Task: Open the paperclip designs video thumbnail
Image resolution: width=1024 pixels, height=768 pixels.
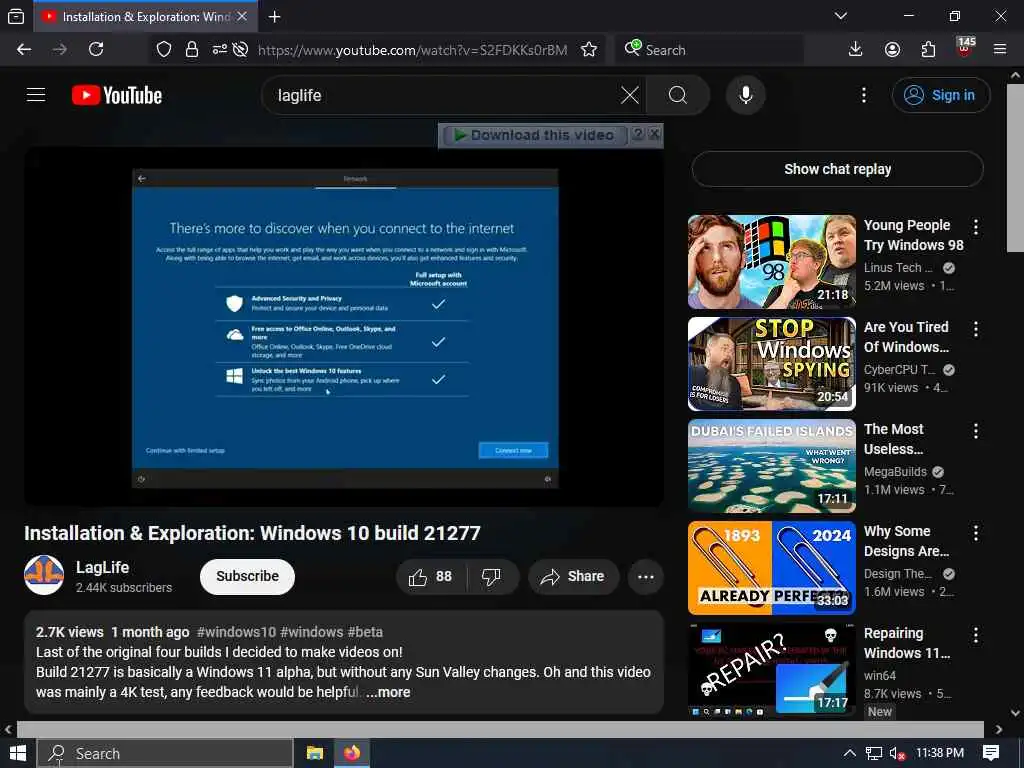Action: (x=771, y=568)
